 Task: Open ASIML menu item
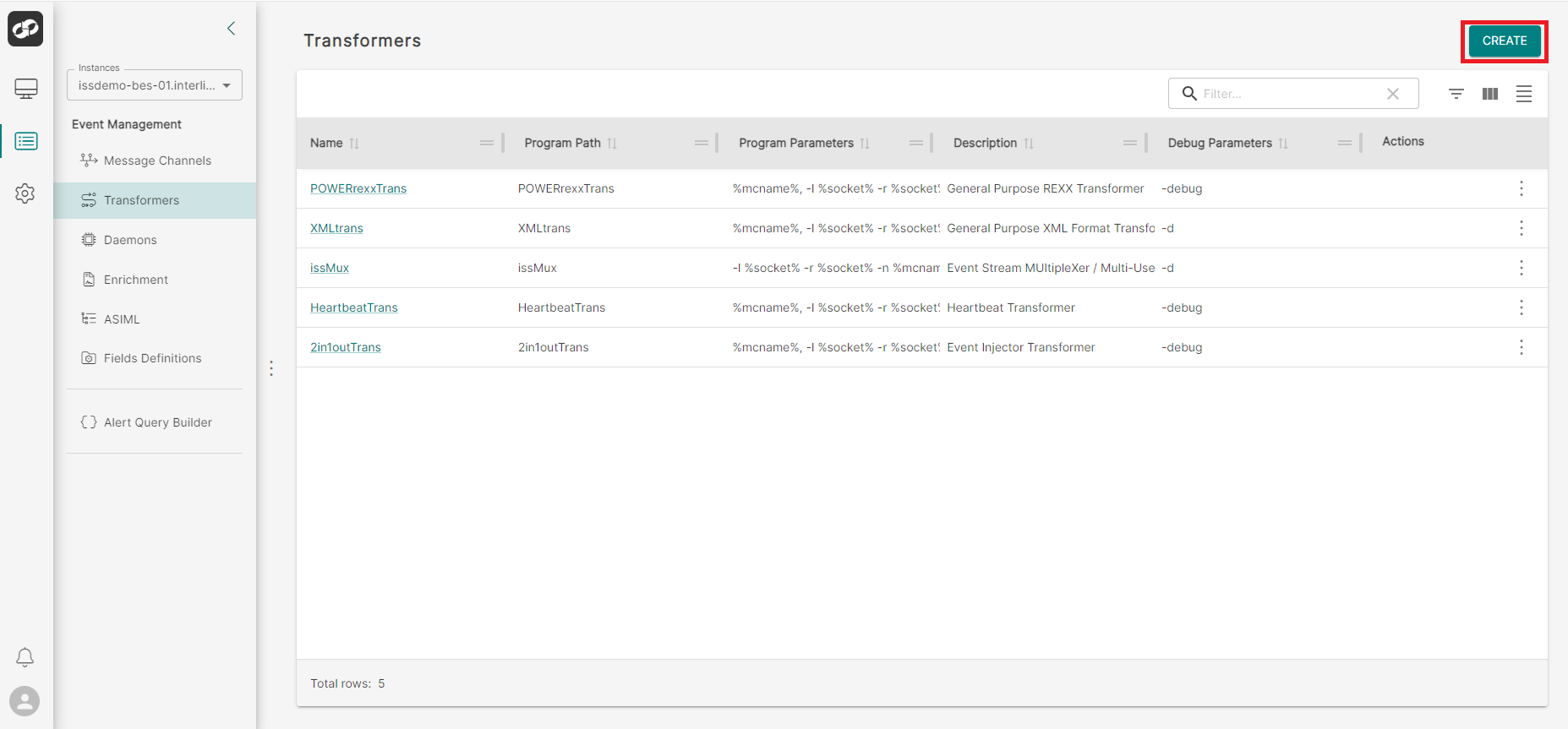point(155,319)
